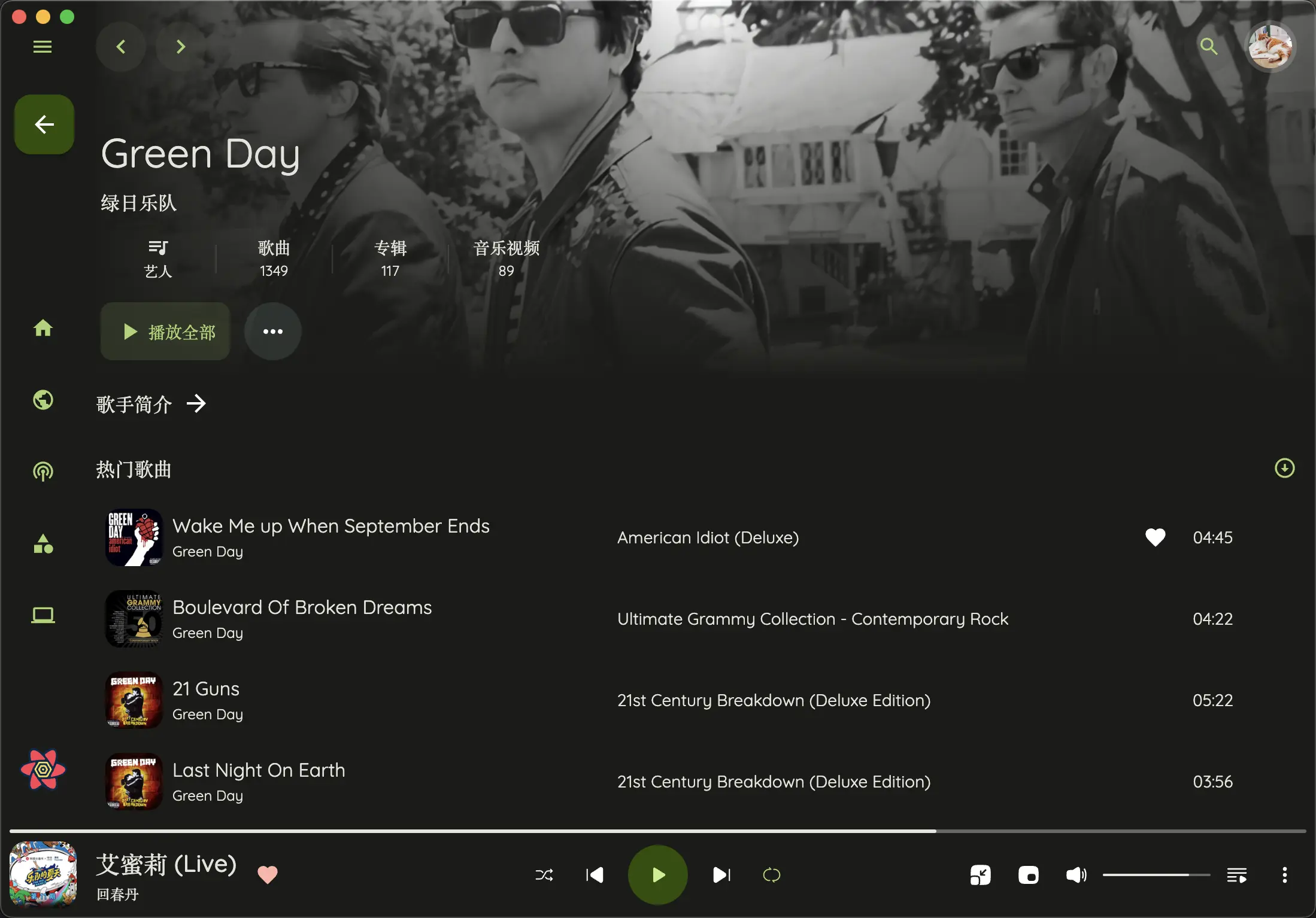Open the three-dot more options button
Viewport: 1316px width, 918px height.
[x=272, y=332]
